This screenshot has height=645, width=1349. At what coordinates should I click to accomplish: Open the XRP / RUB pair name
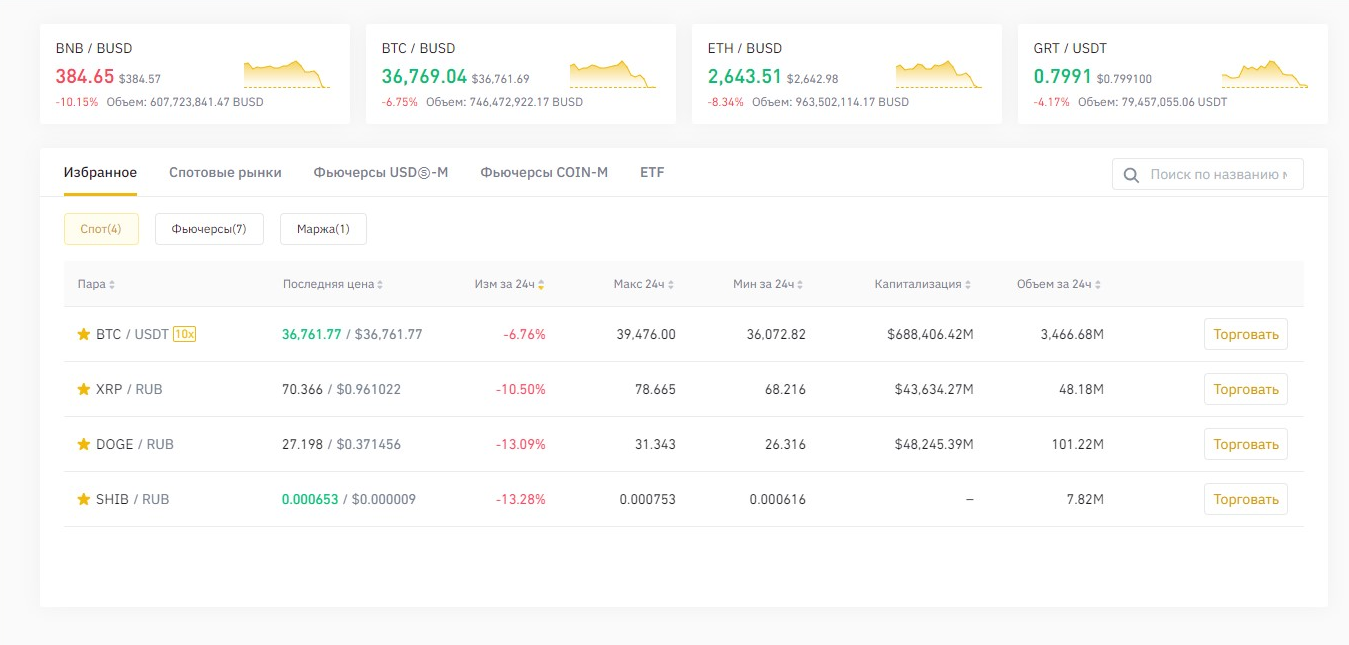click(x=129, y=389)
